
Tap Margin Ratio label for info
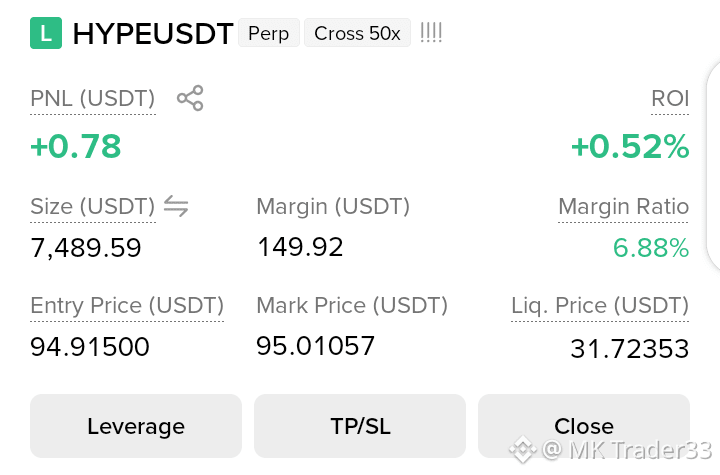point(623,206)
